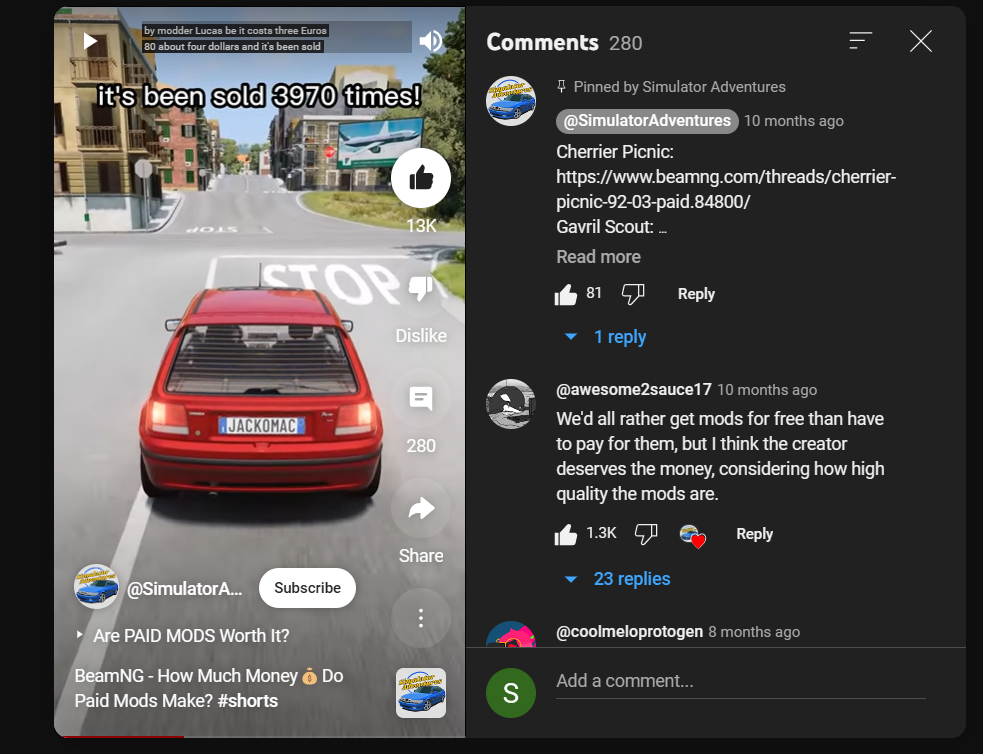The image size is (983, 754).
Task: Subscribe to the SimulatorAdventures channel
Action: coord(307,588)
